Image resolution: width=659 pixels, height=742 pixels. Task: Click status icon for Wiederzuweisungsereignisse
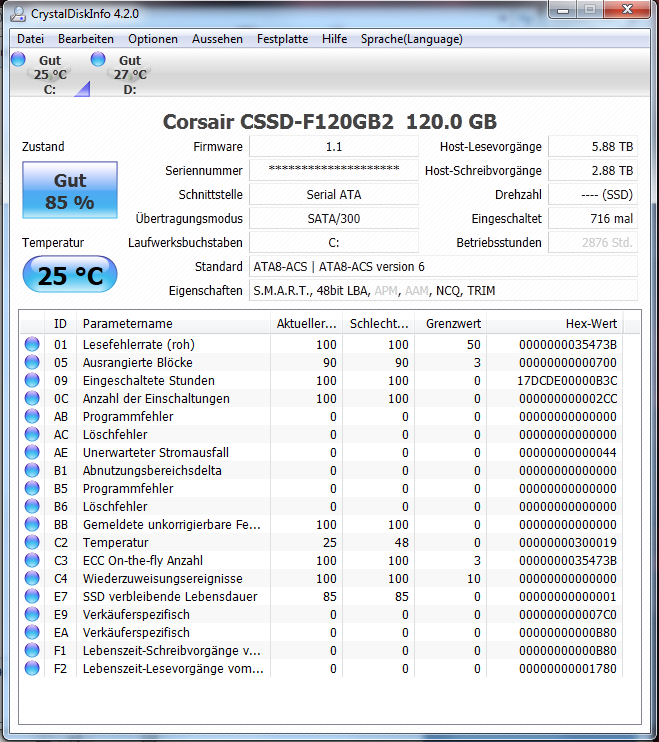pos(32,578)
